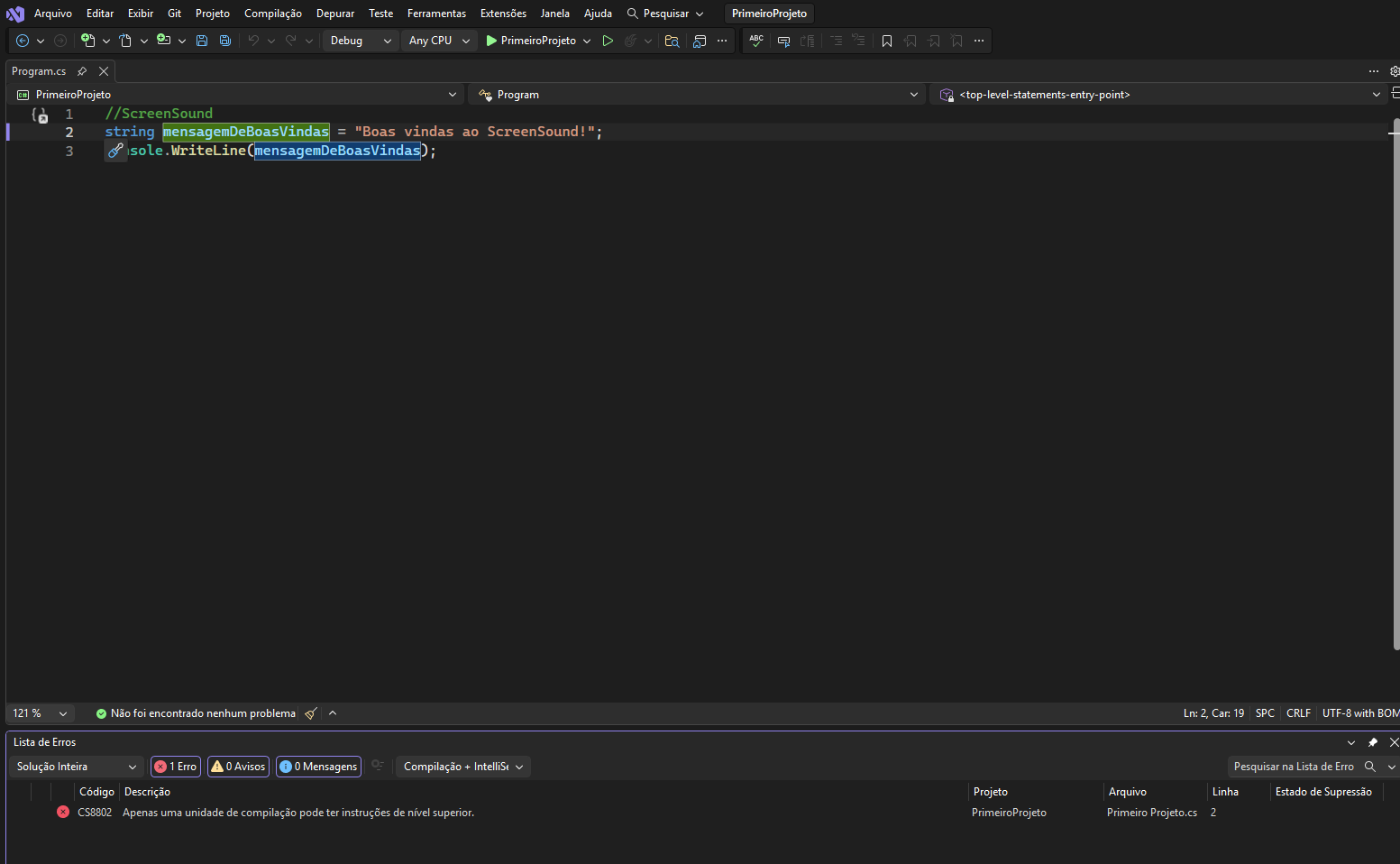Open the Compilação menu
Viewport: 1400px width, 864px height.
(x=272, y=14)
